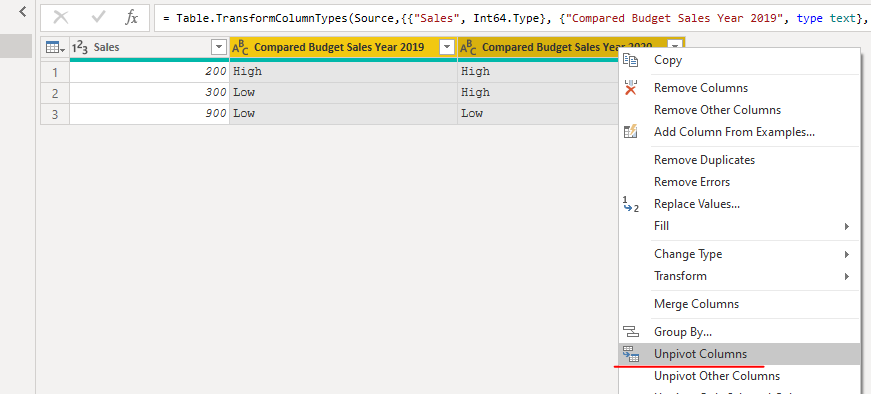The image size is (871, 394).
Task: Expand the Change Type submenu arrow
Action: tap(847, 254)
